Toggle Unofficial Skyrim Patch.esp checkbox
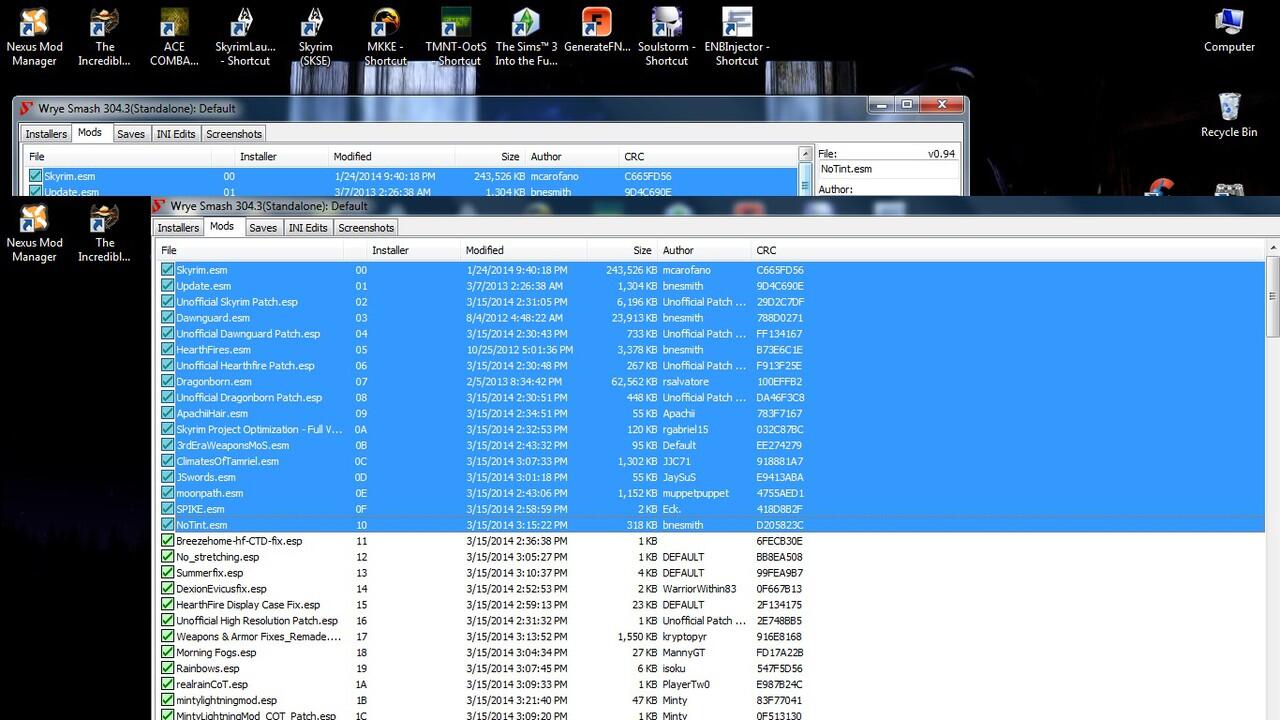Image resolution: width=1280 pixels, height=720 pixels. click(168, 302)
